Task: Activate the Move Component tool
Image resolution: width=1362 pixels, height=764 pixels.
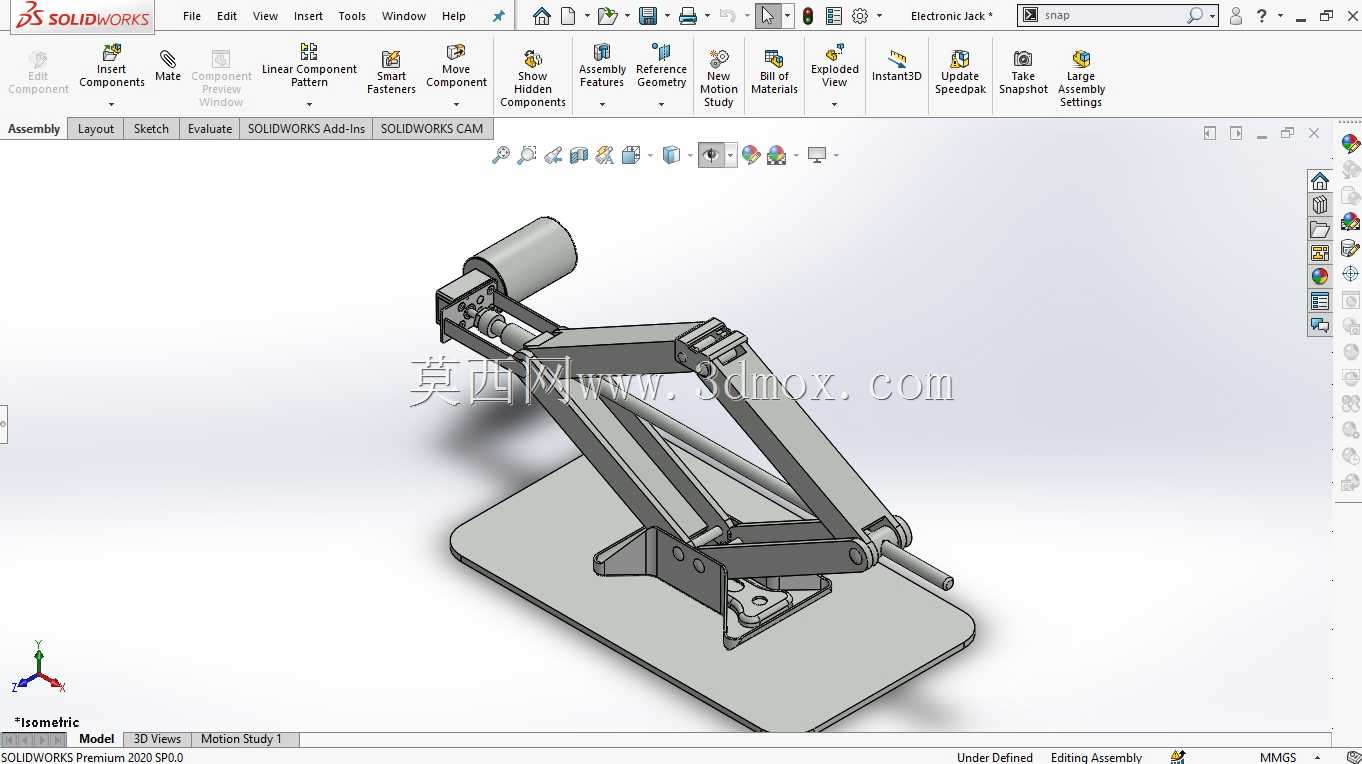Action: coord(456,66)
